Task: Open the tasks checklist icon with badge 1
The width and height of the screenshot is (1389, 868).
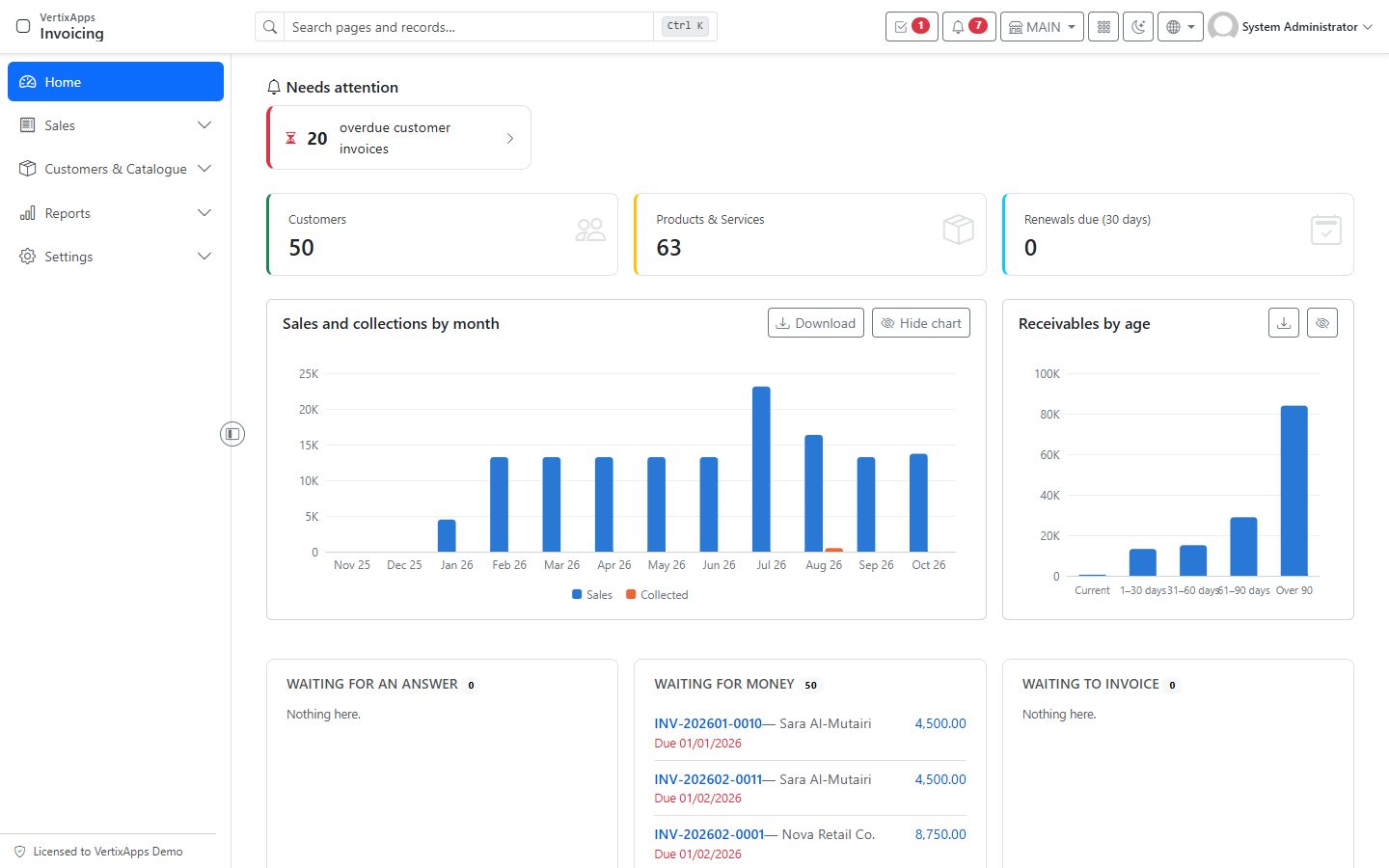Action: [x=912, y=27]
